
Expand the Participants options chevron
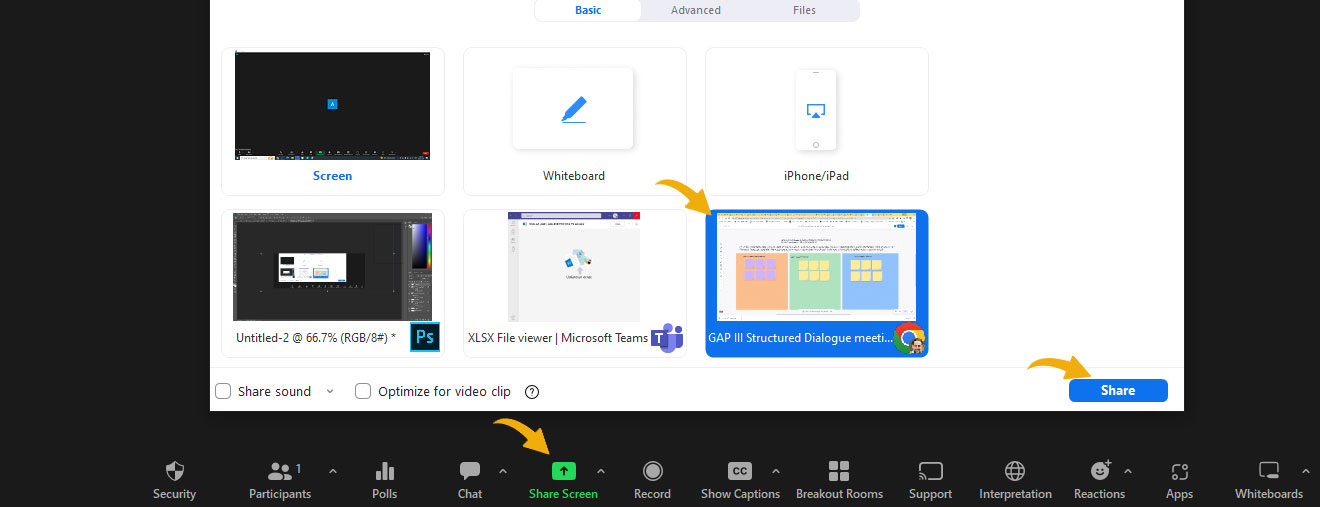[333, 471]
